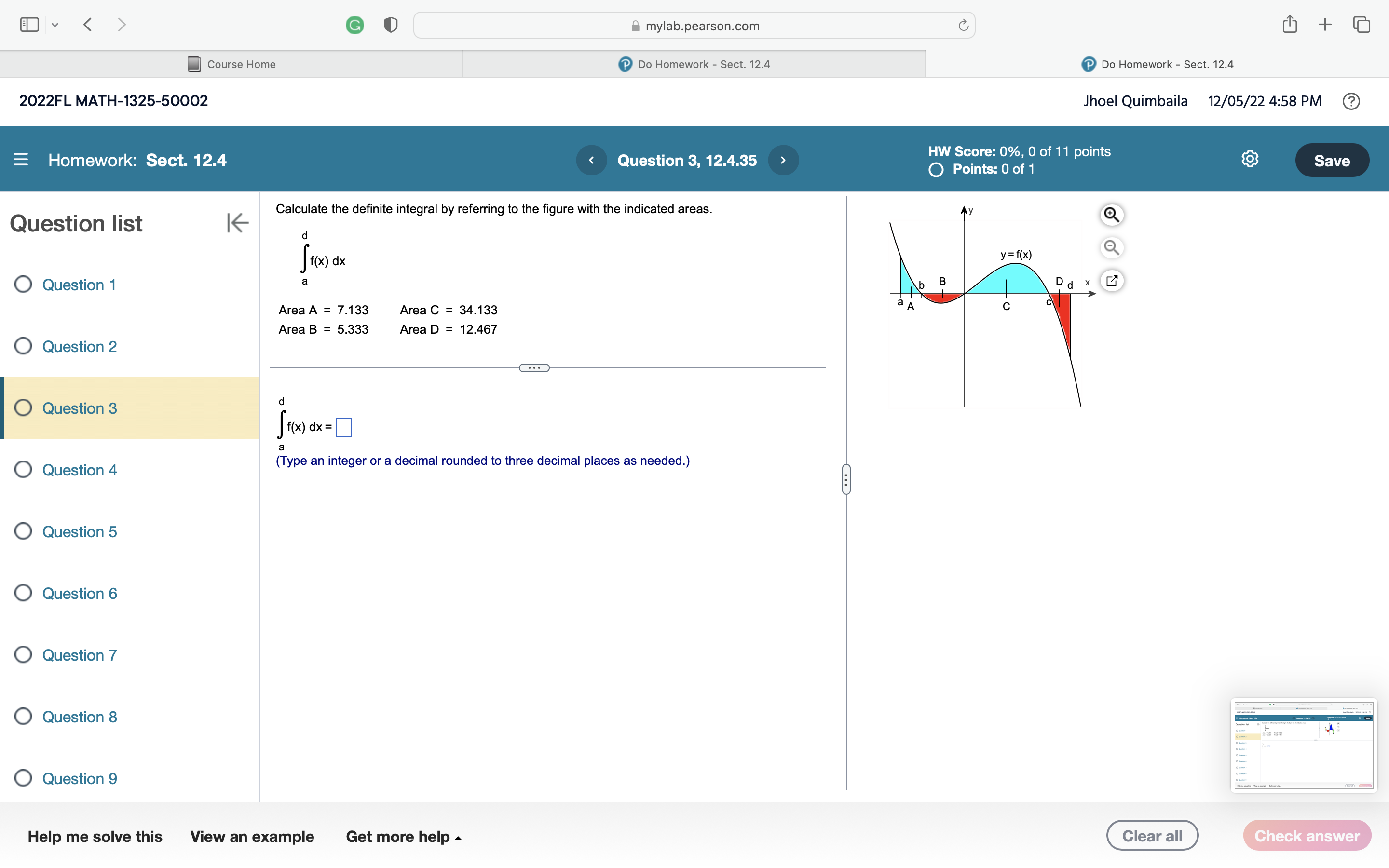
Task: Open the hamburger navigation menu
Action: click(21, 160)
